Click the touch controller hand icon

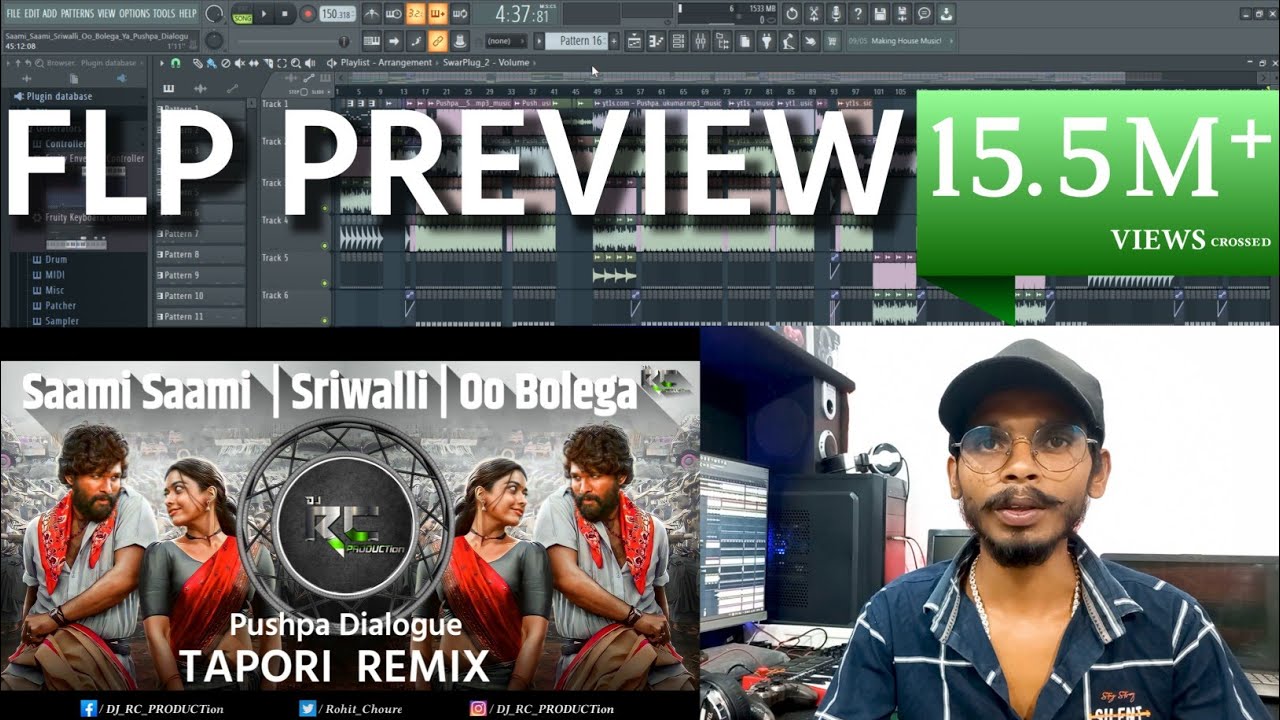pyautogui.click(x=810, y=41)
